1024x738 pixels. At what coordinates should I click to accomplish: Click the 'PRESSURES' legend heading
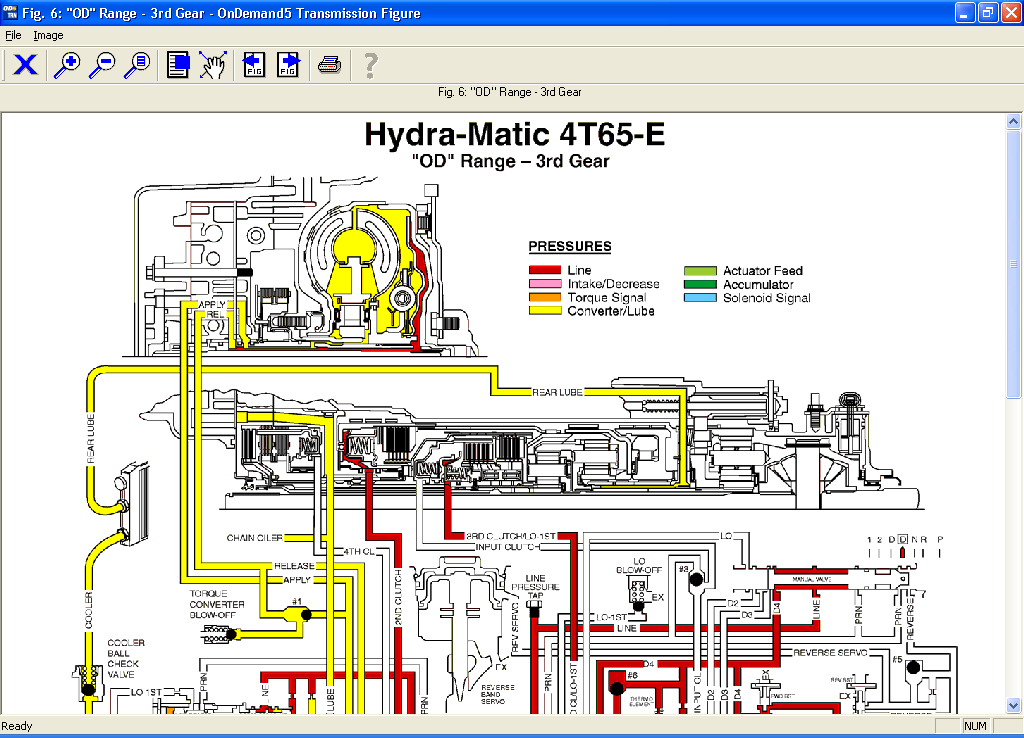pyautogui.click(x=570, y=246)
